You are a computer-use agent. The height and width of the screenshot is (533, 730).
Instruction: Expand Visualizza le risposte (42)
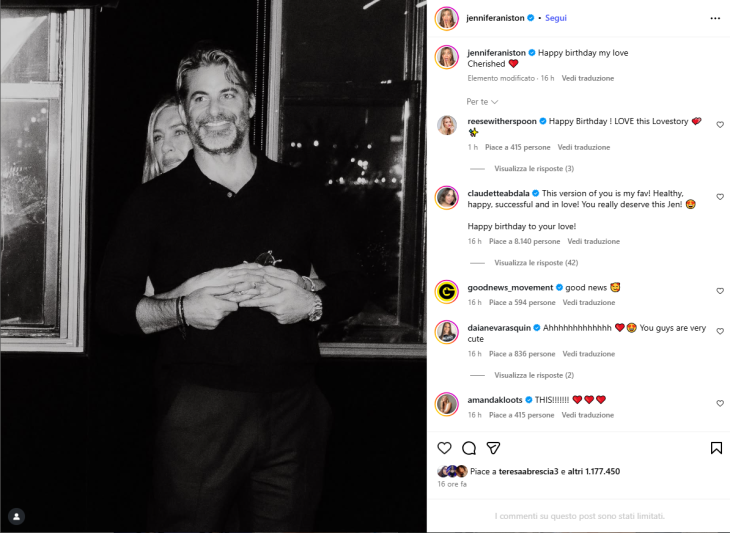coord(536,263)
